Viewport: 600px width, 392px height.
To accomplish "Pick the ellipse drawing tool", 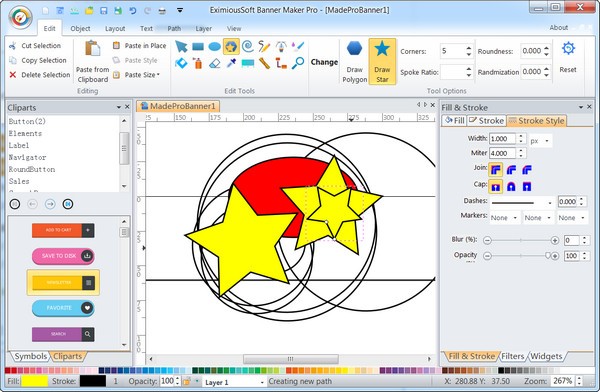I will tap(214, 47).
